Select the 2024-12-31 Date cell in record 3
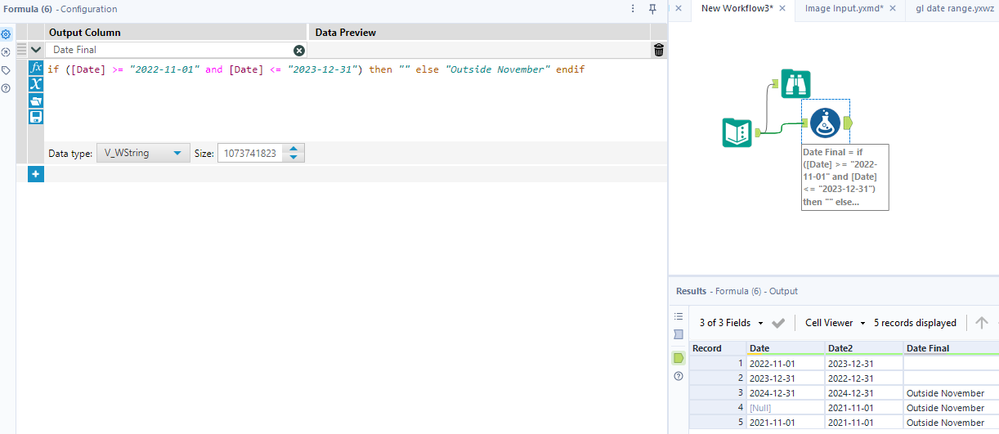Screen dimensions: 999x434 785,393
